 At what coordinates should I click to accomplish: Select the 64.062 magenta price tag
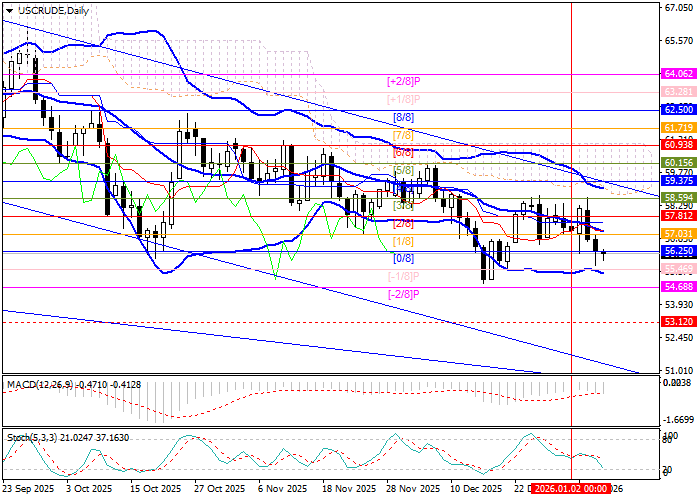pos(679,74)
